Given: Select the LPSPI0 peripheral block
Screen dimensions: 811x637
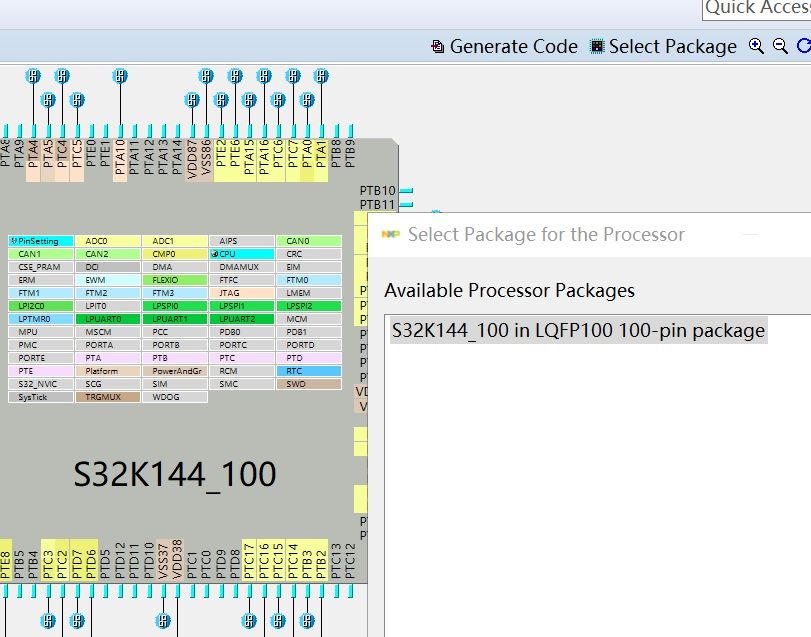Looking at the screenshot, I should pyautogui.click(x=175, y=306).
